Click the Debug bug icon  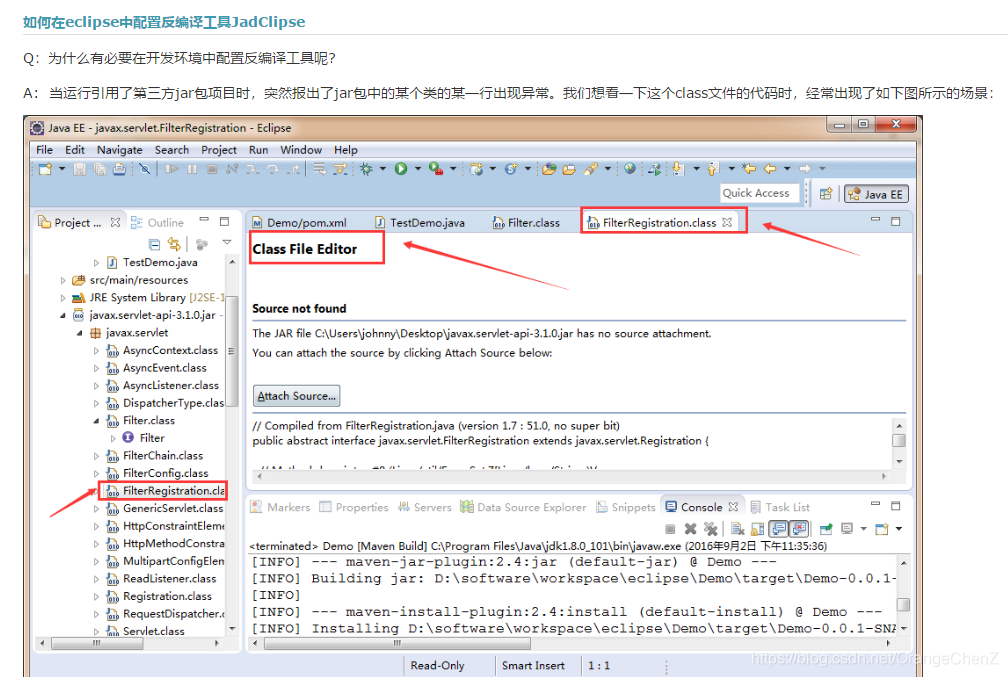click(366, 169)
